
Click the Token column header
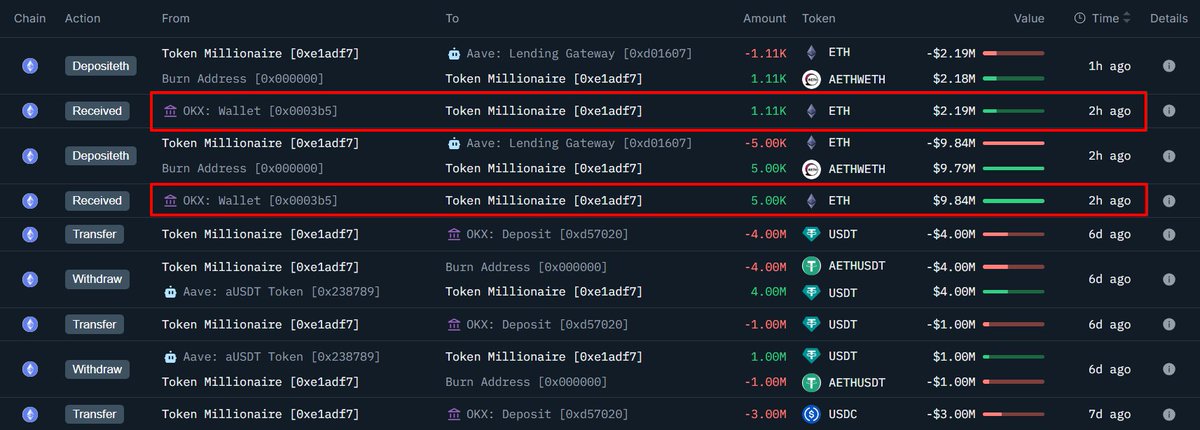818,18
